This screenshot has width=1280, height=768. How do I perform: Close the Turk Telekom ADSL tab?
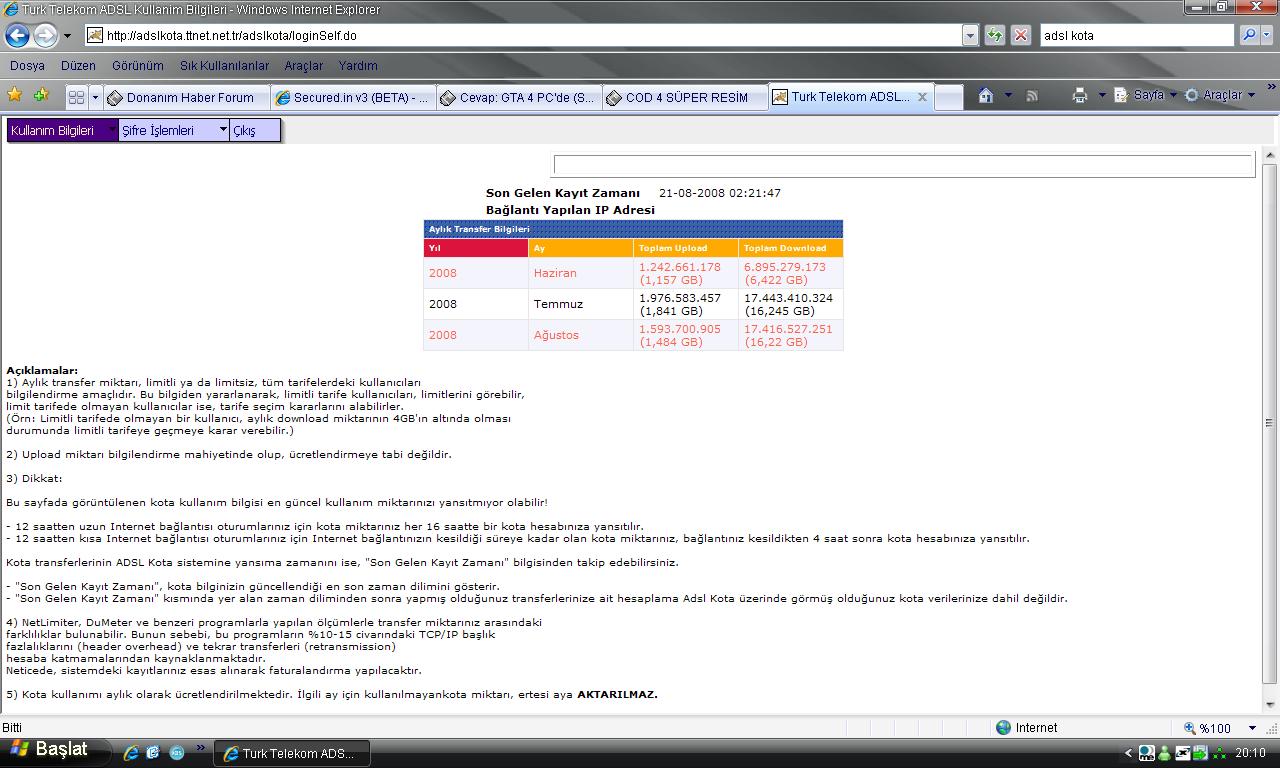tap(922, 97)
